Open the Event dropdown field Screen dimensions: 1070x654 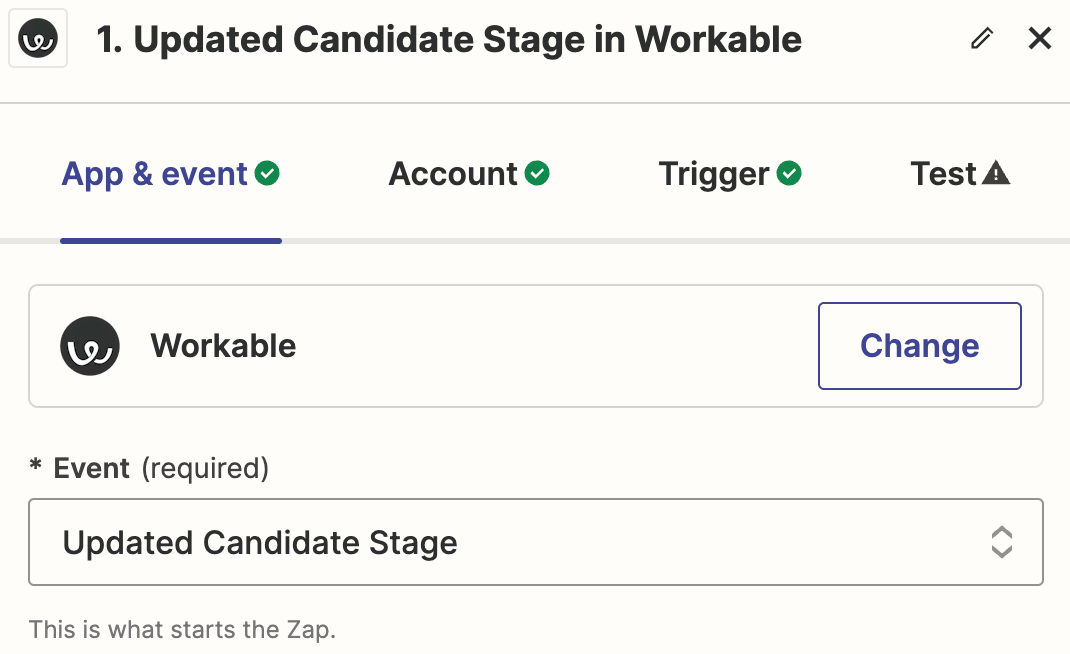[x=536, y=542]
